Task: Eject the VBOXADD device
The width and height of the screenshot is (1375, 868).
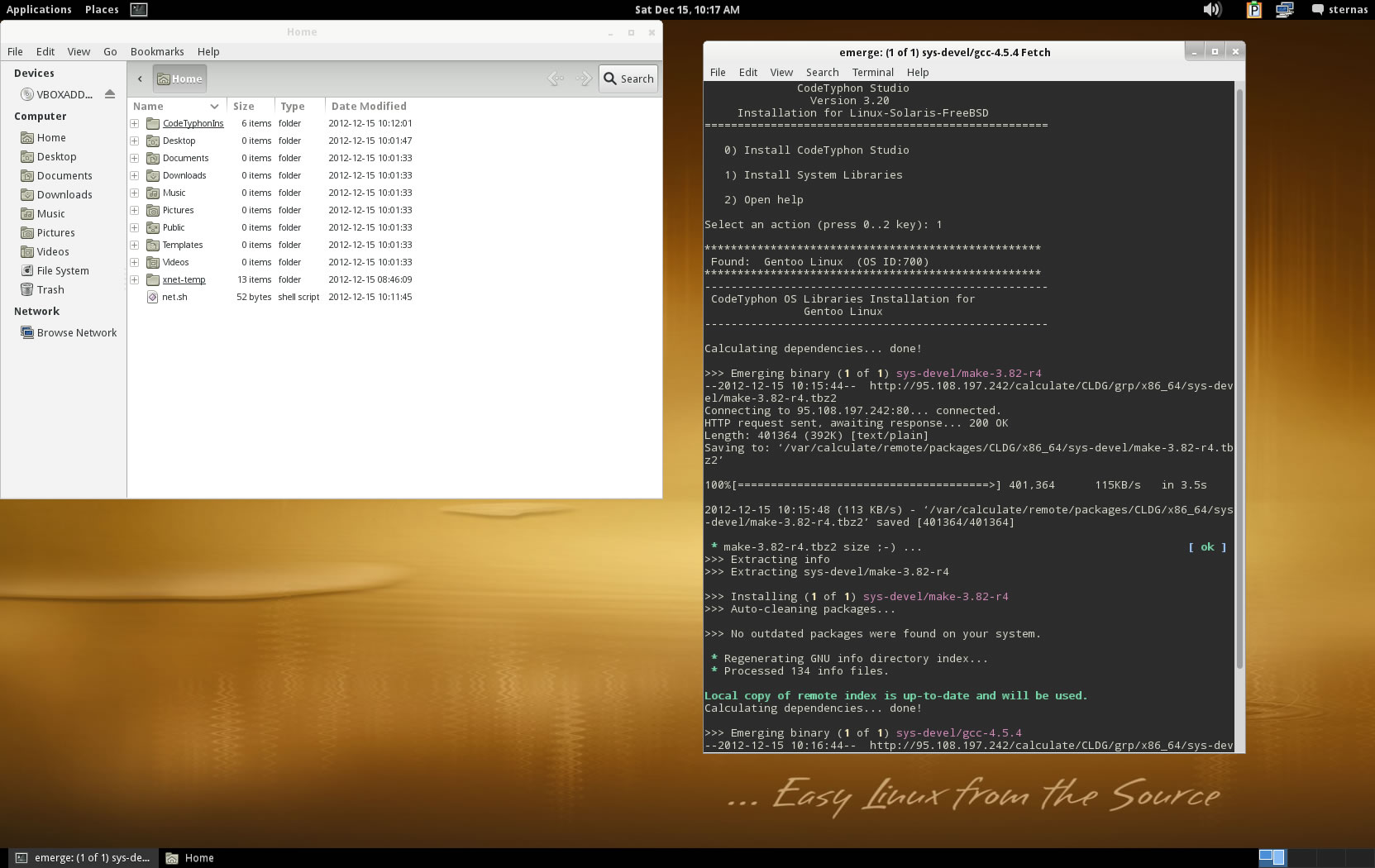Action: tap(110, 94)
